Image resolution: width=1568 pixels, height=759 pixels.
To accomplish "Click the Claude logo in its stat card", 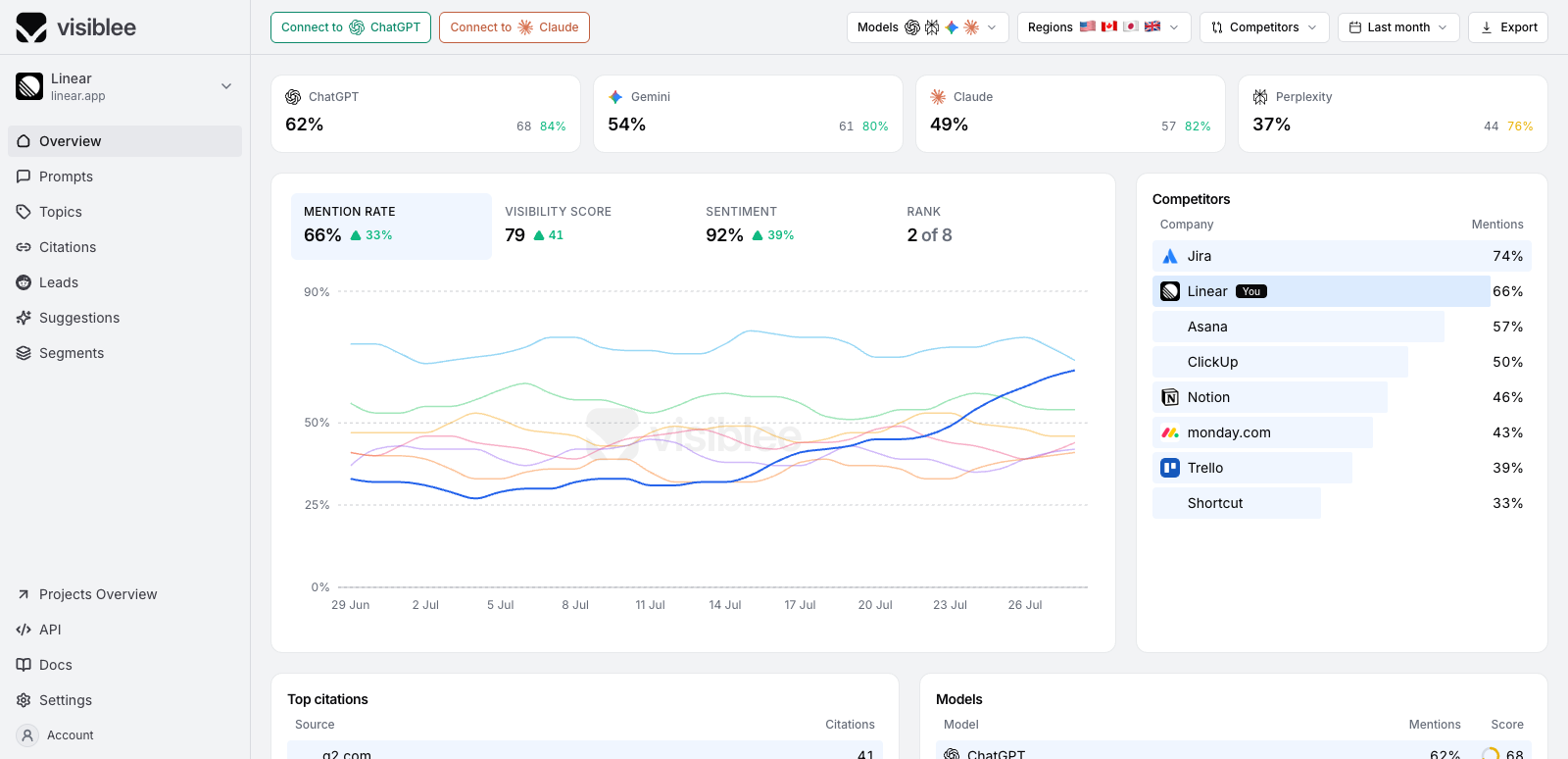I will tap(938, 97).
